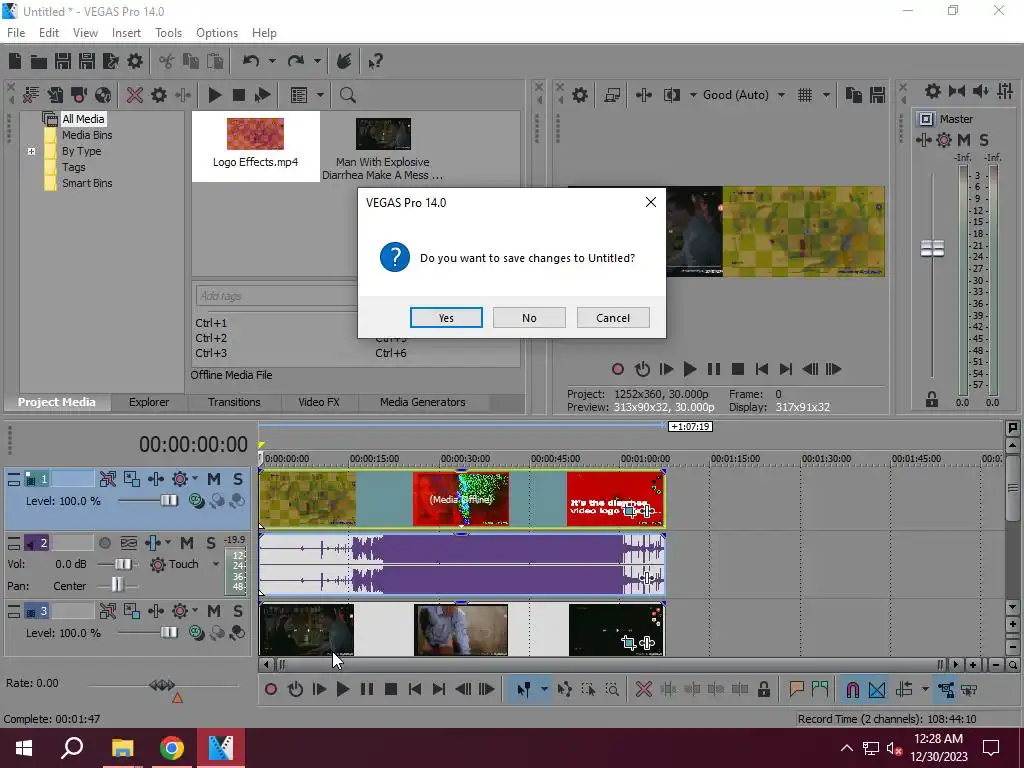The height and width of the screenshot is (768, 1024).
Task: Click the Open project folder icon
Action: tap(39, 61)
